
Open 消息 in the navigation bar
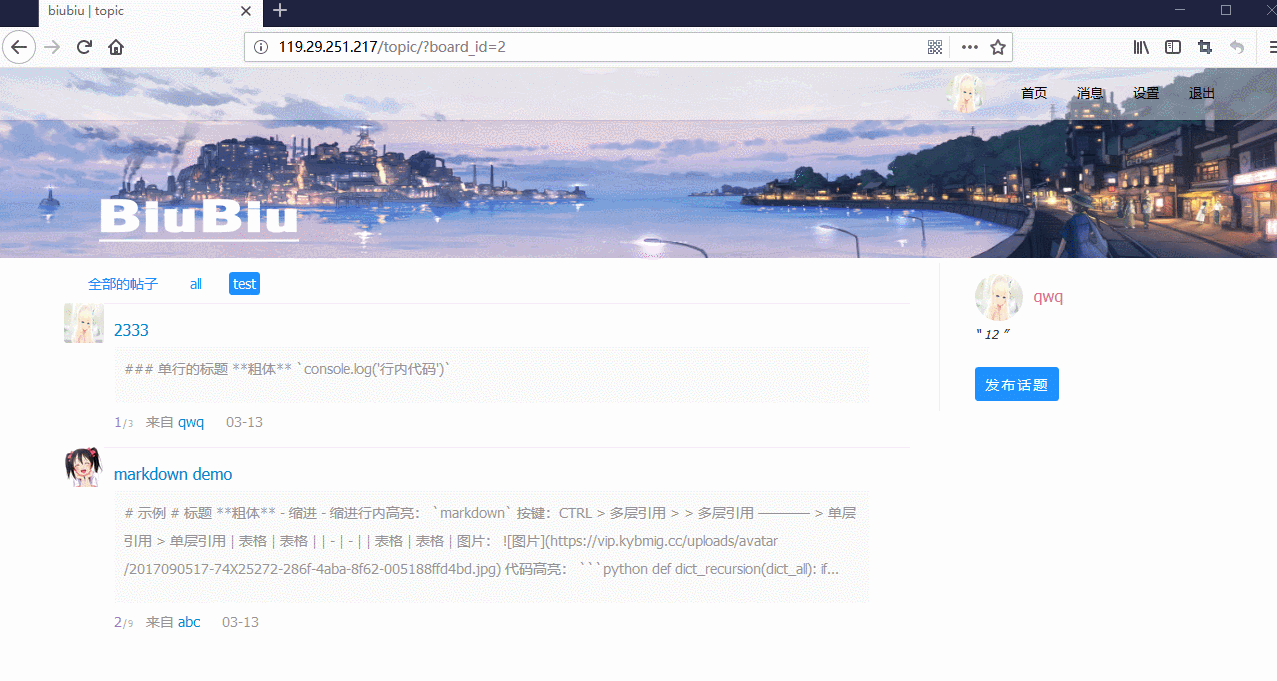tap(1090, 93)
